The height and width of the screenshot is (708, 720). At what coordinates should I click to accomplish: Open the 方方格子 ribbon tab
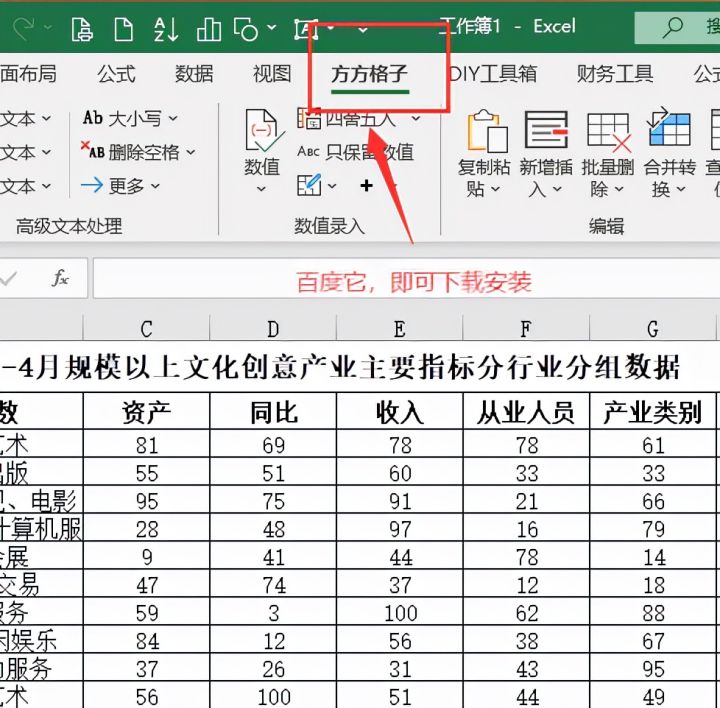370,73
